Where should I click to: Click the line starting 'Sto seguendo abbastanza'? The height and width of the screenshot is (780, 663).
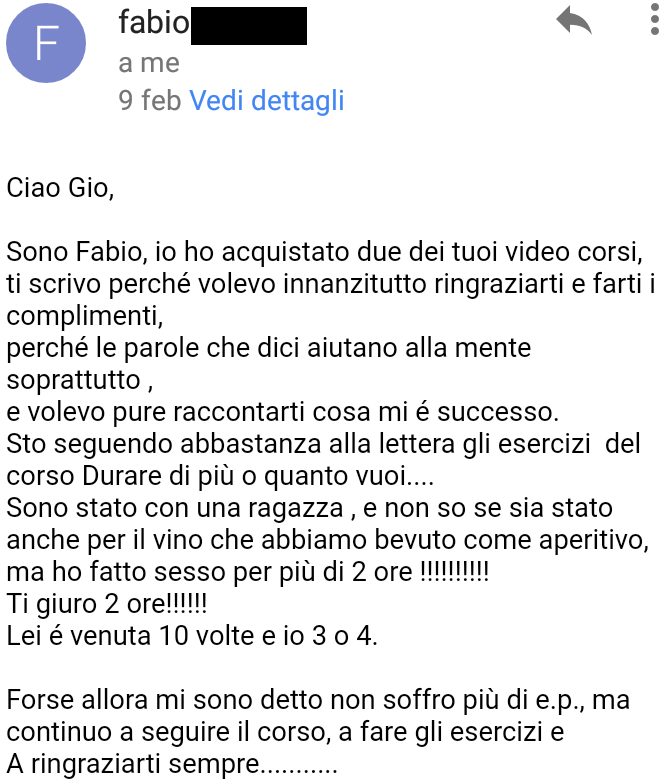(x=323, y=443)
